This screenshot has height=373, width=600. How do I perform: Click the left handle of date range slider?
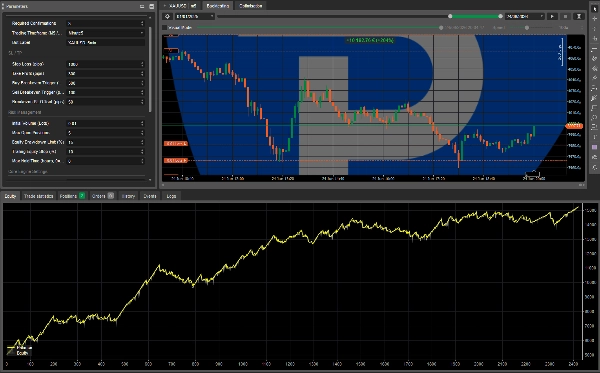[x=450, y=16]
